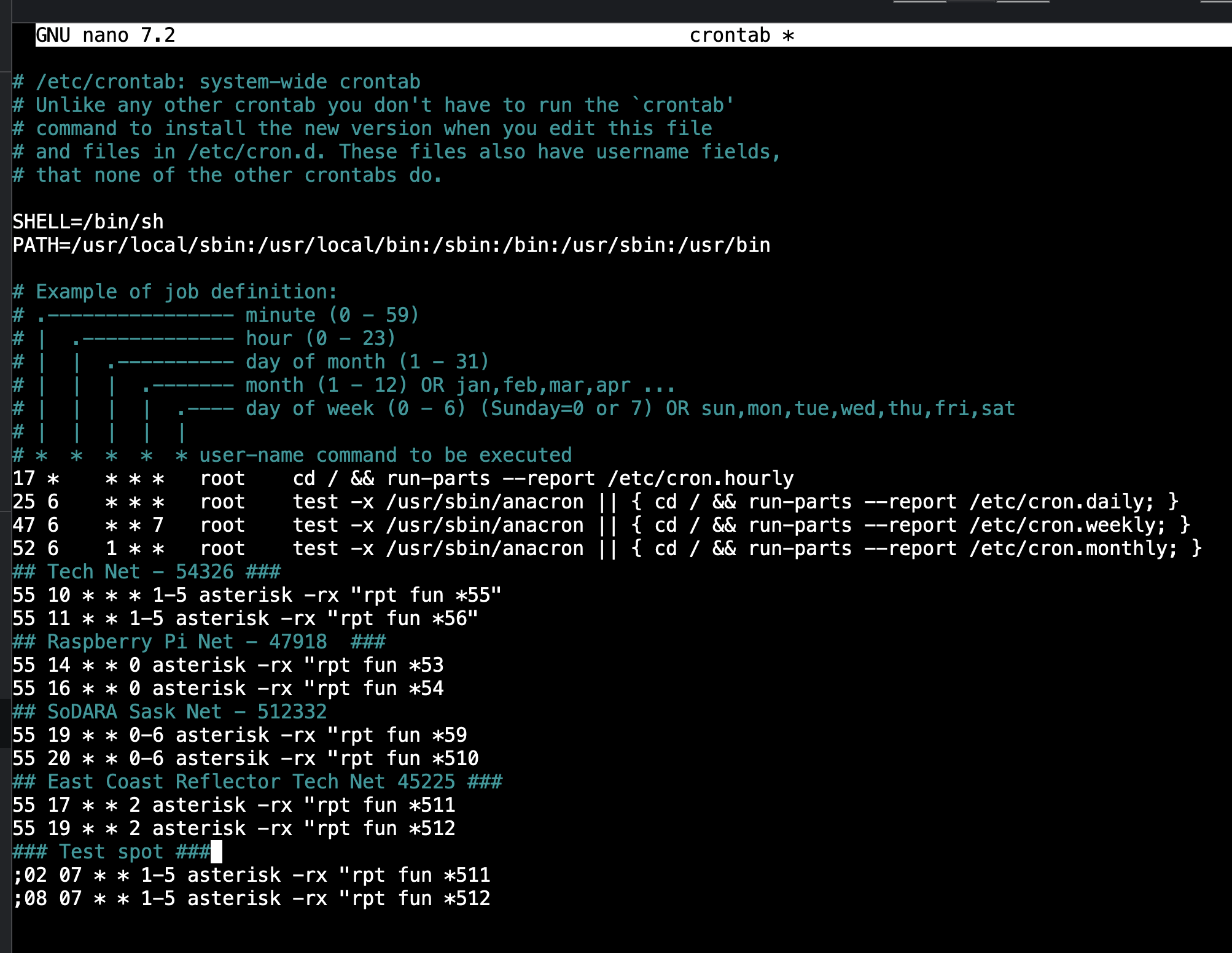Click the 'crontab *' filename in title bar
The height and width of the screenshot is (953, 1232).
pyautogui.click(x=742, y=35)
